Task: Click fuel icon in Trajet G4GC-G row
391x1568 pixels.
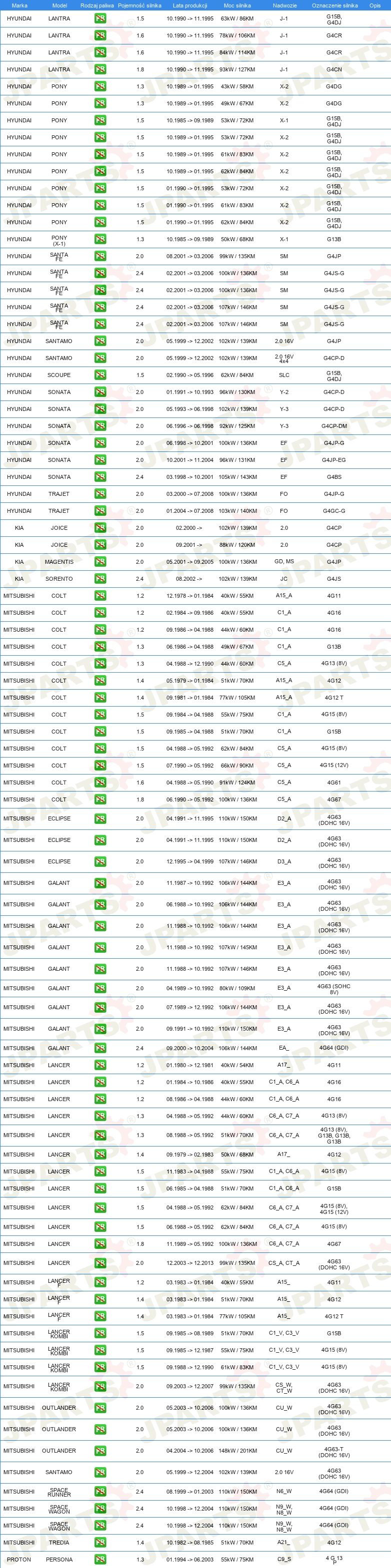Action: [100, 511]
